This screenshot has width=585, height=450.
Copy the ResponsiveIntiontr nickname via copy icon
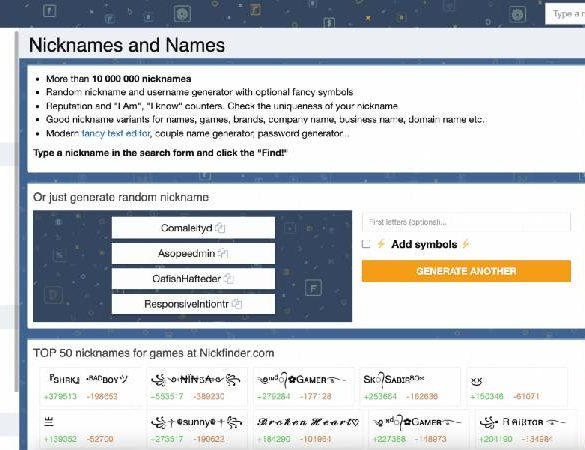(x=237, y=304)
